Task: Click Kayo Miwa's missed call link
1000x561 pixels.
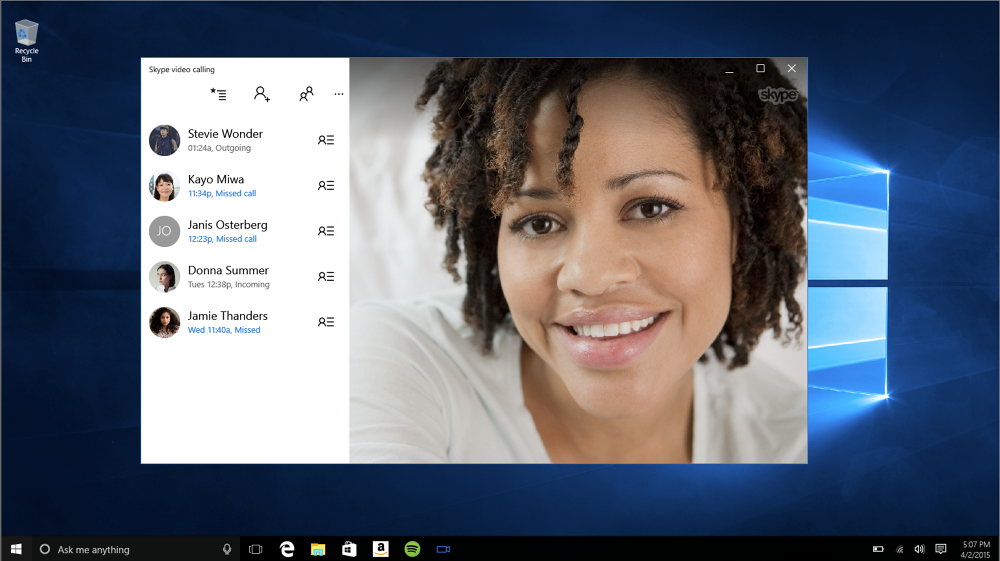Action: 222,194
